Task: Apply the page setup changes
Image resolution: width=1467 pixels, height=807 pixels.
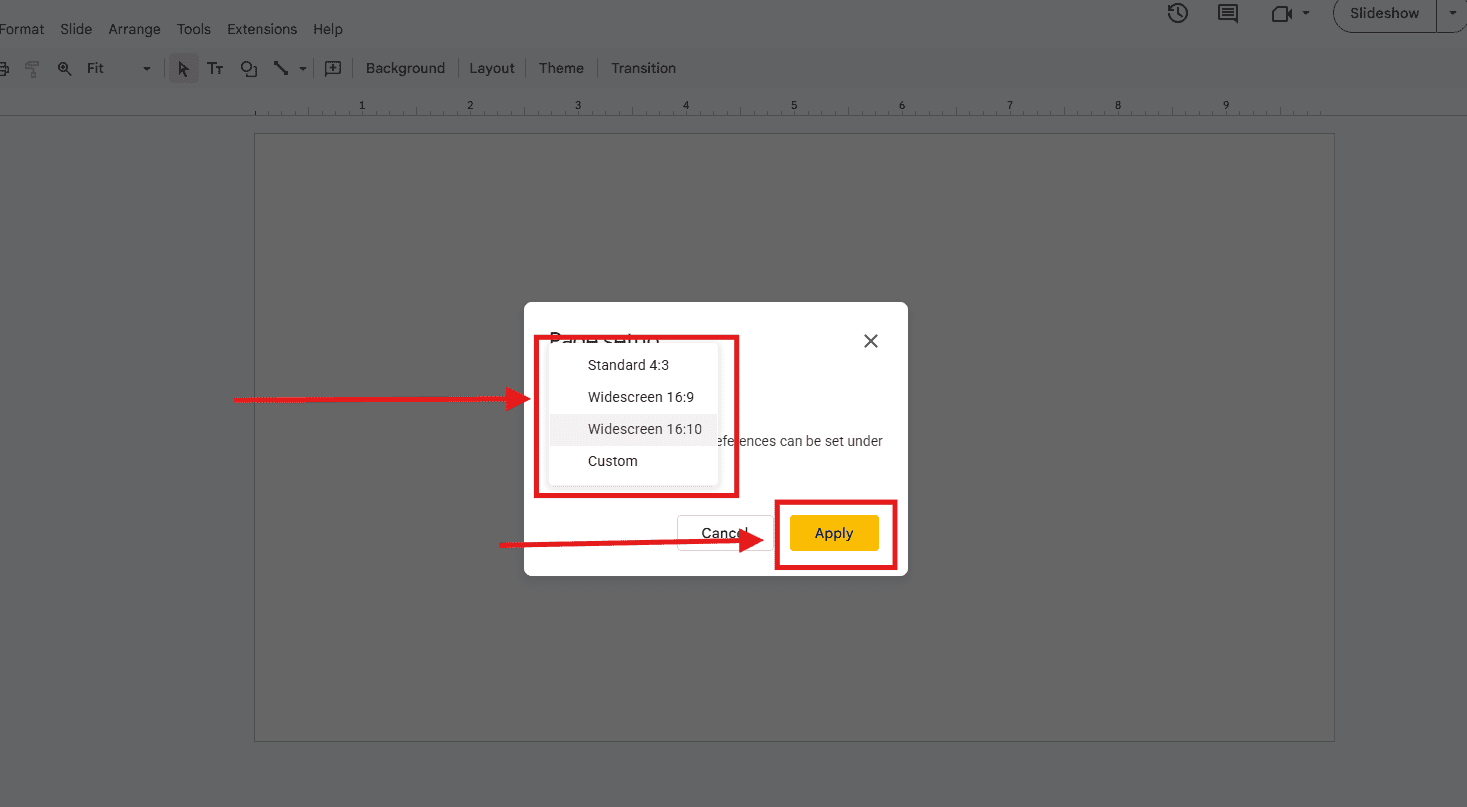Action: click(x=834, y=533)
